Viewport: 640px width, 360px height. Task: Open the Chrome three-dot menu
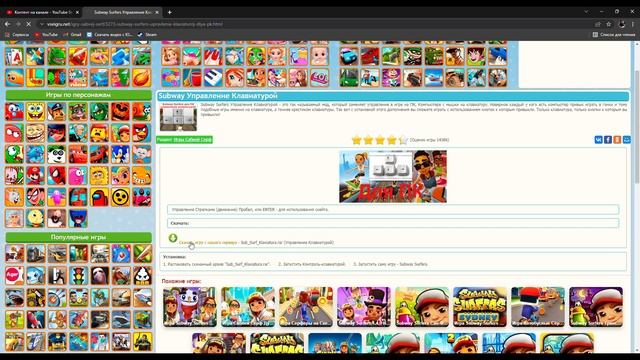coord(633,24)
